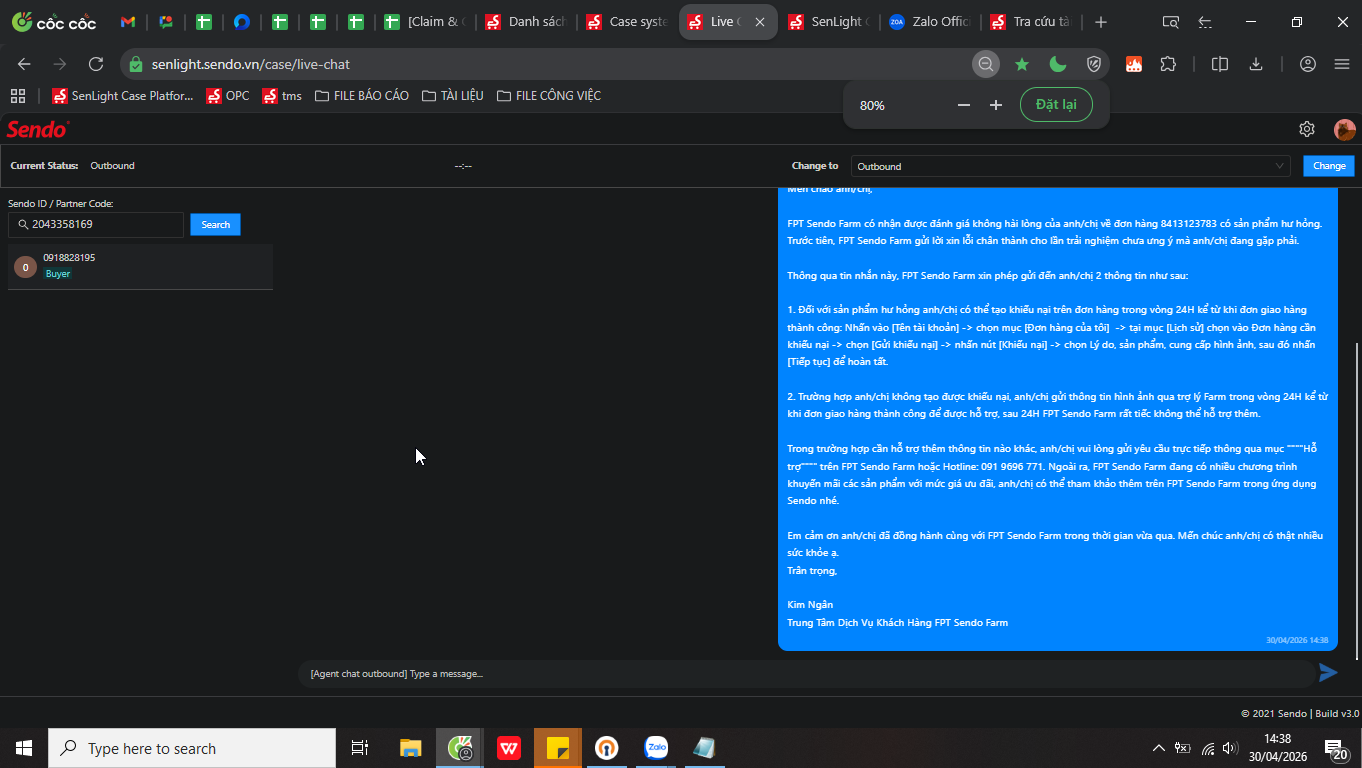
Task: Switch to the Tra cứu tab
Action: tap(1030, 22)
